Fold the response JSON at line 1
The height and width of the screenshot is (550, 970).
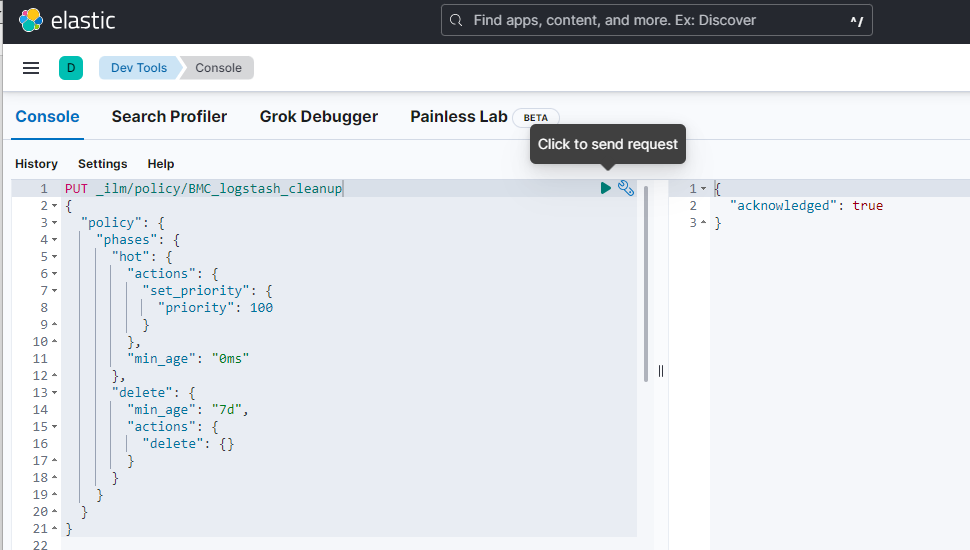(703, 189)
